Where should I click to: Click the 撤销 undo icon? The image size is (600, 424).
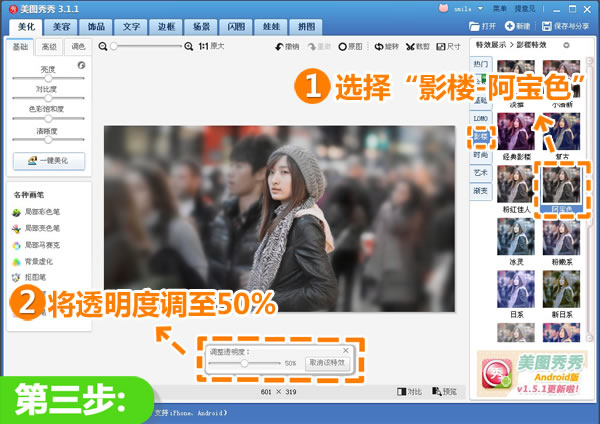tap(279, 47)
